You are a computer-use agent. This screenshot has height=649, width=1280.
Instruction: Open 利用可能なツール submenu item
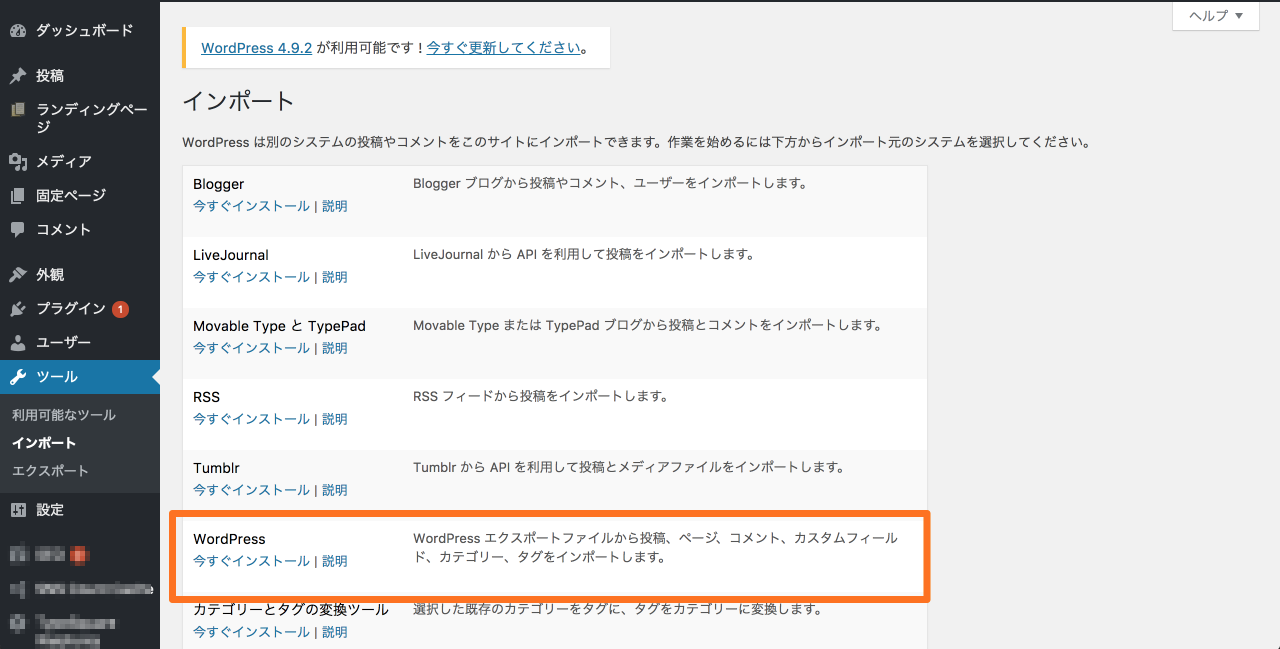64,415
